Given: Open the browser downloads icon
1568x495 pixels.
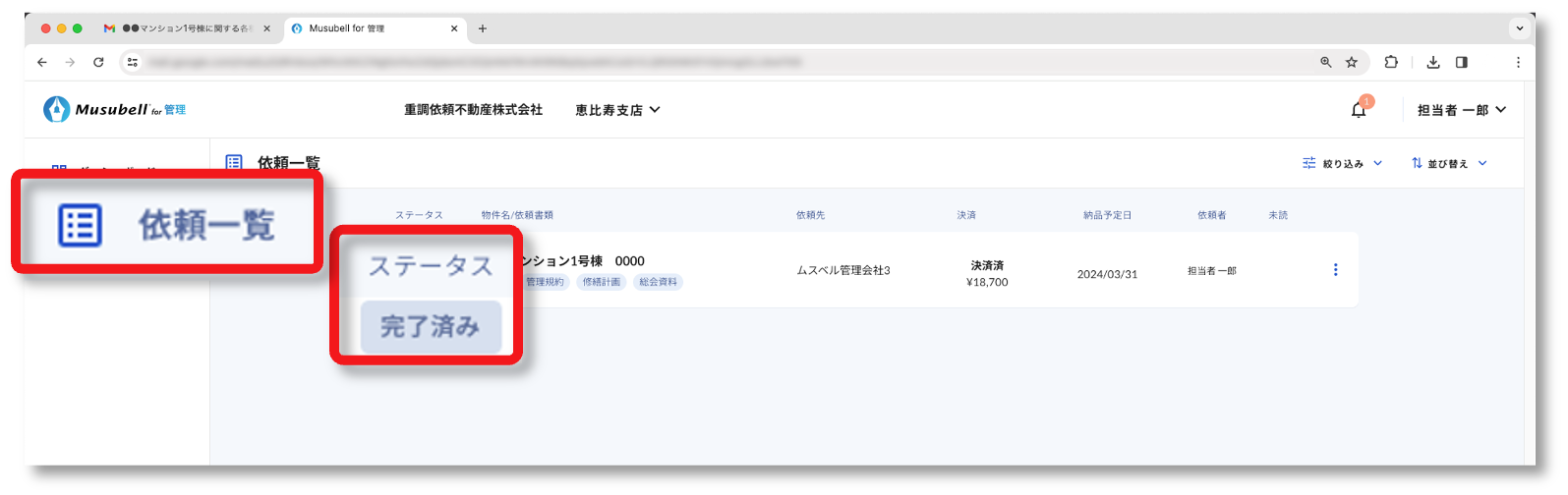Looking at the screenshot, I should (1433, 62).
